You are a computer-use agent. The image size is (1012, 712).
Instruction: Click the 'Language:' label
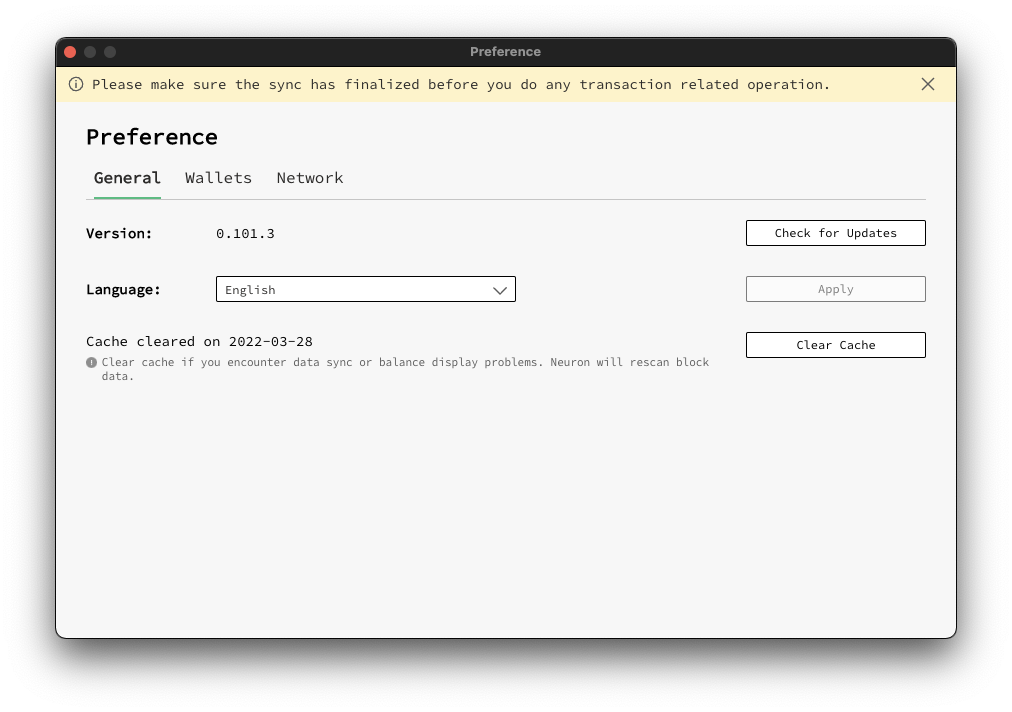[123, 290]
